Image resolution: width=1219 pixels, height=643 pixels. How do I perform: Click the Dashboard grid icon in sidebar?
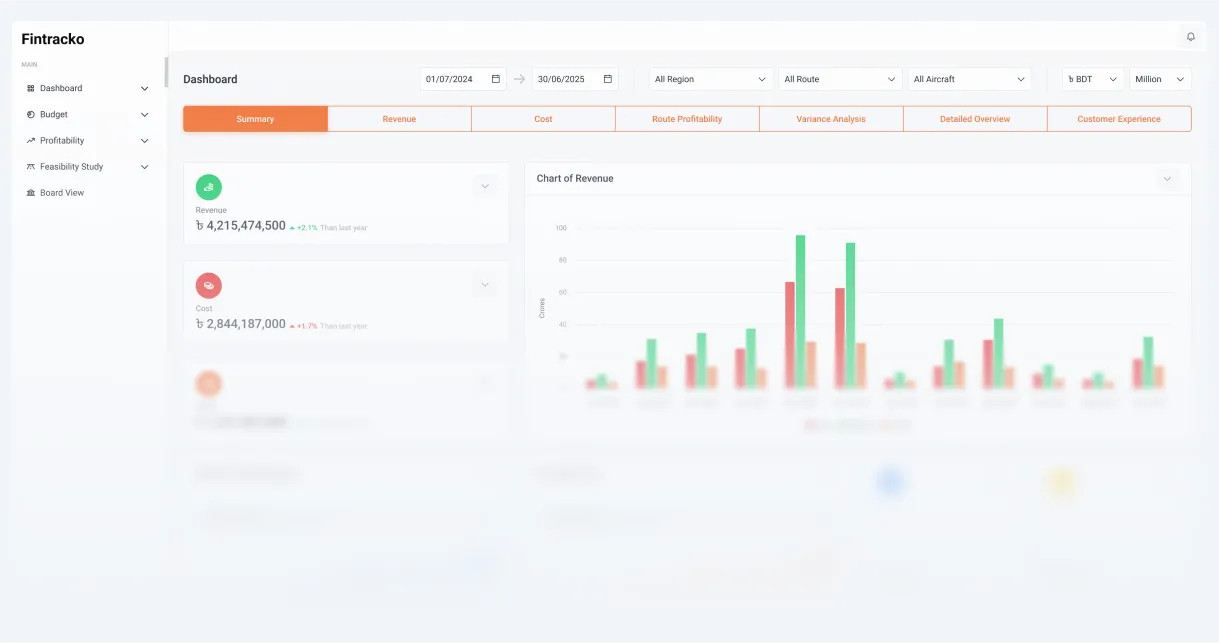(x=31, y=89)
